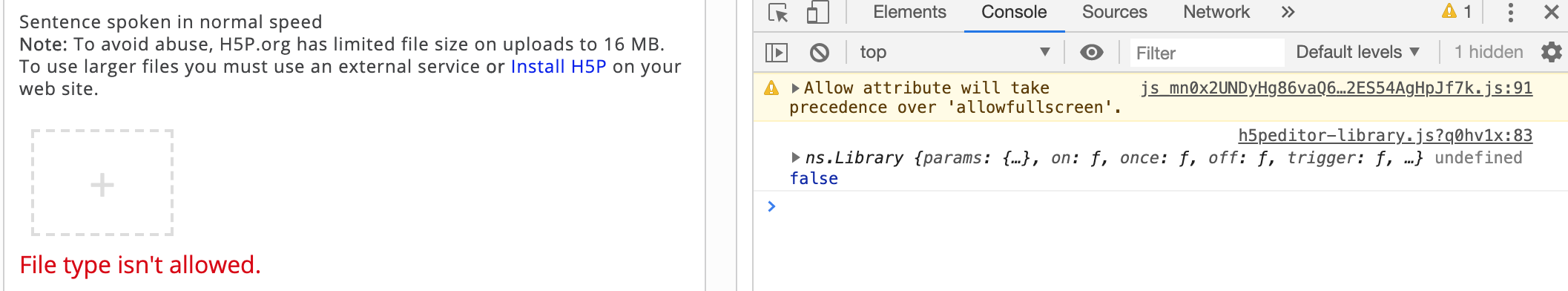
Task: Click the yellow warning count badge
Action: 1457,11
